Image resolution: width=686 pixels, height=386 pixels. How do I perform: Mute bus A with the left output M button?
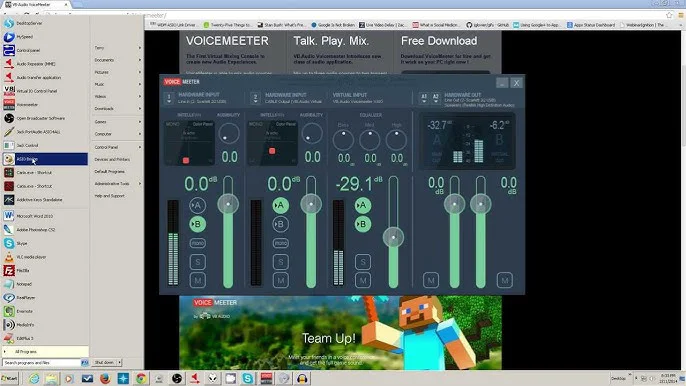pos(431,281)
